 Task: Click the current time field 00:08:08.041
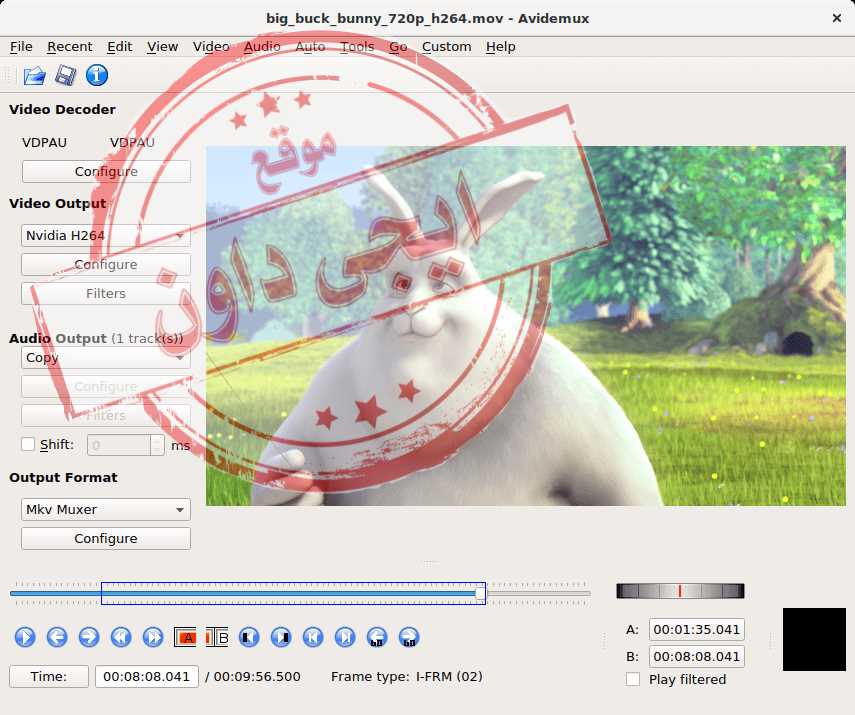[147, 676]
